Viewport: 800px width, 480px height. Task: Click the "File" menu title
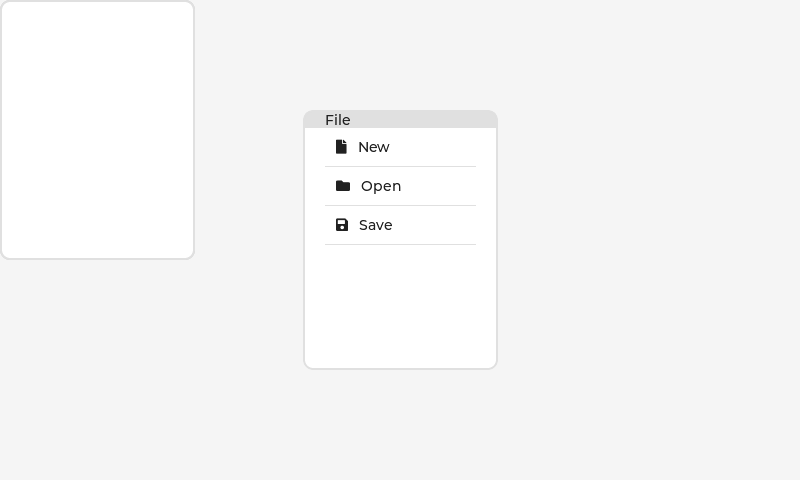pos(338,120)
